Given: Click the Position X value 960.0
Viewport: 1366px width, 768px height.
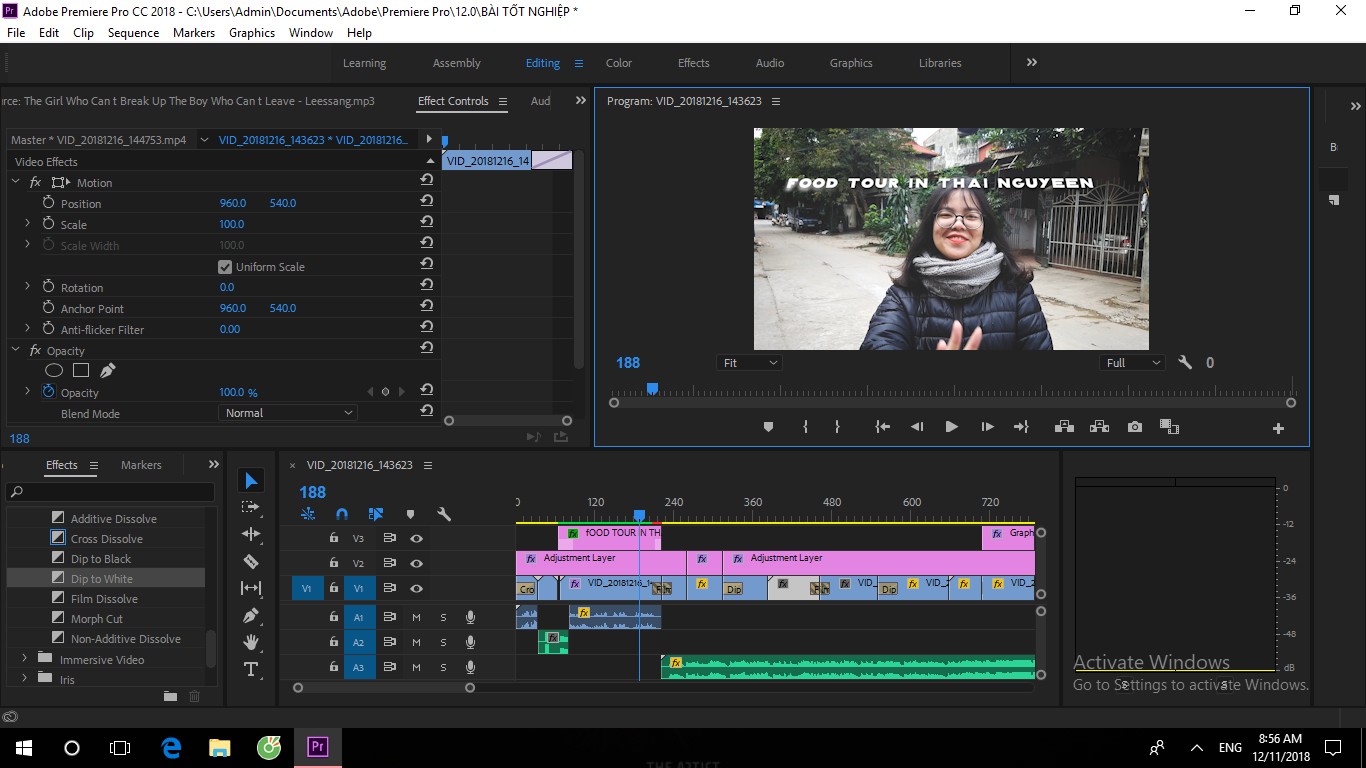Looking at the screenshot, I should (233, 203).
